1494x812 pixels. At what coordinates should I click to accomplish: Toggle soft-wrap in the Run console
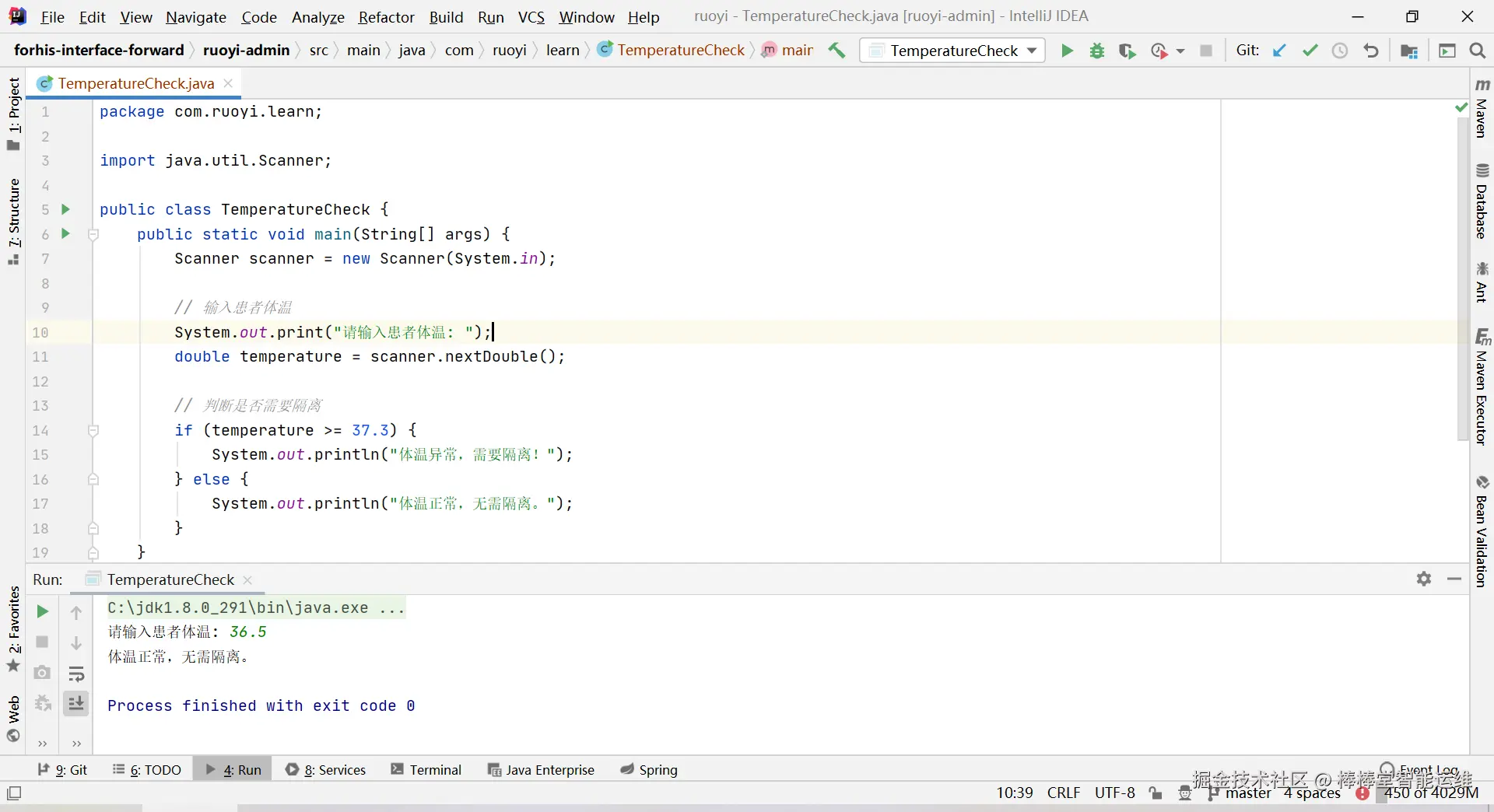(x=76, y=674)
